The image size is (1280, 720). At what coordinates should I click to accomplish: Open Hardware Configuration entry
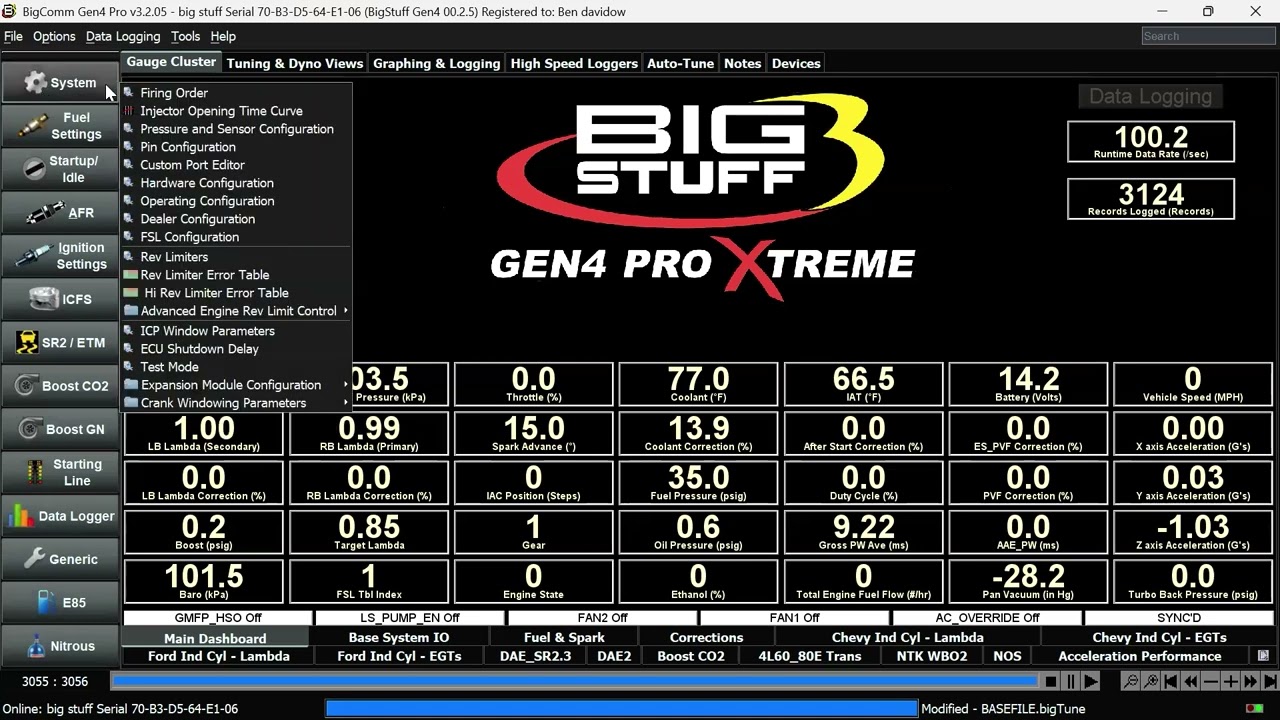point(236,183)
